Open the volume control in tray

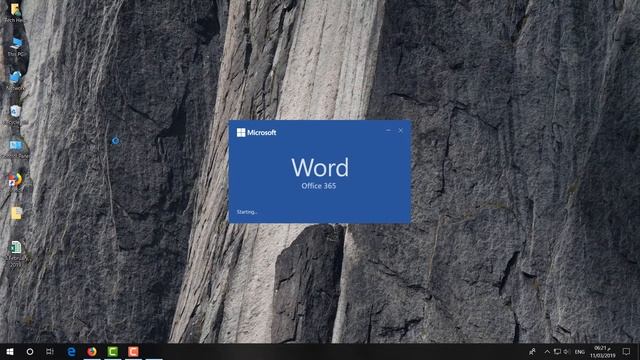point(566,351)
